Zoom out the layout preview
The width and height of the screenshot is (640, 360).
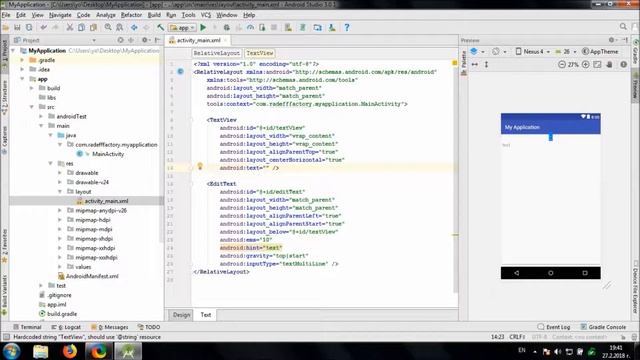562,64
